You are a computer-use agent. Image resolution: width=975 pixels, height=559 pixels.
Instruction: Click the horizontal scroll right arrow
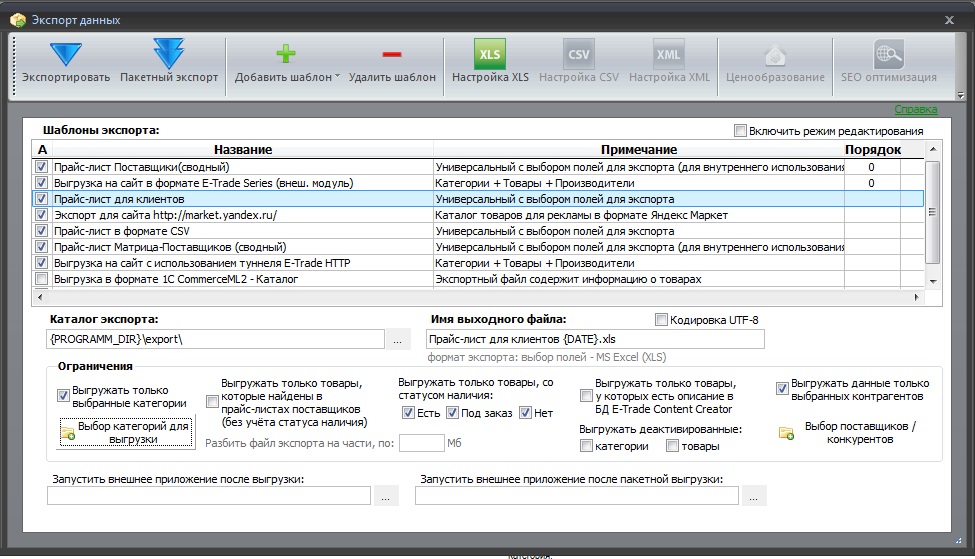[x=917, y=297]
